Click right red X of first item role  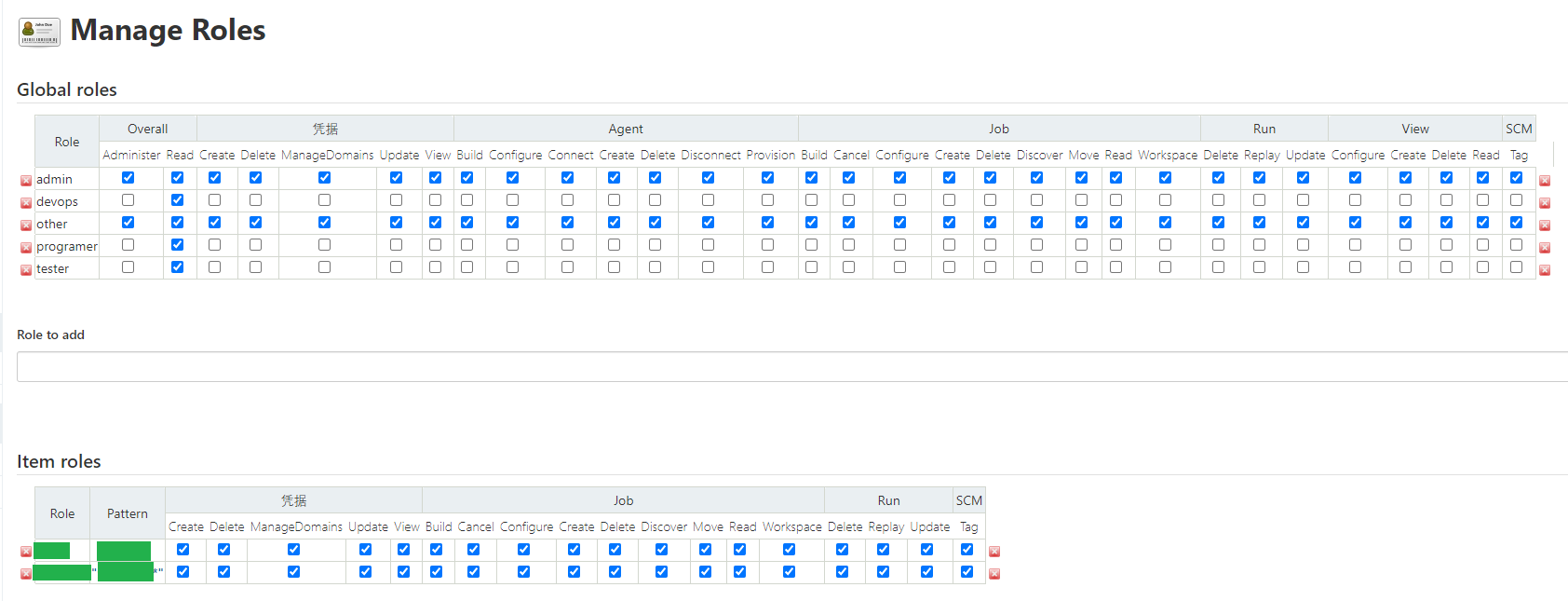click(x=994, y=552)
